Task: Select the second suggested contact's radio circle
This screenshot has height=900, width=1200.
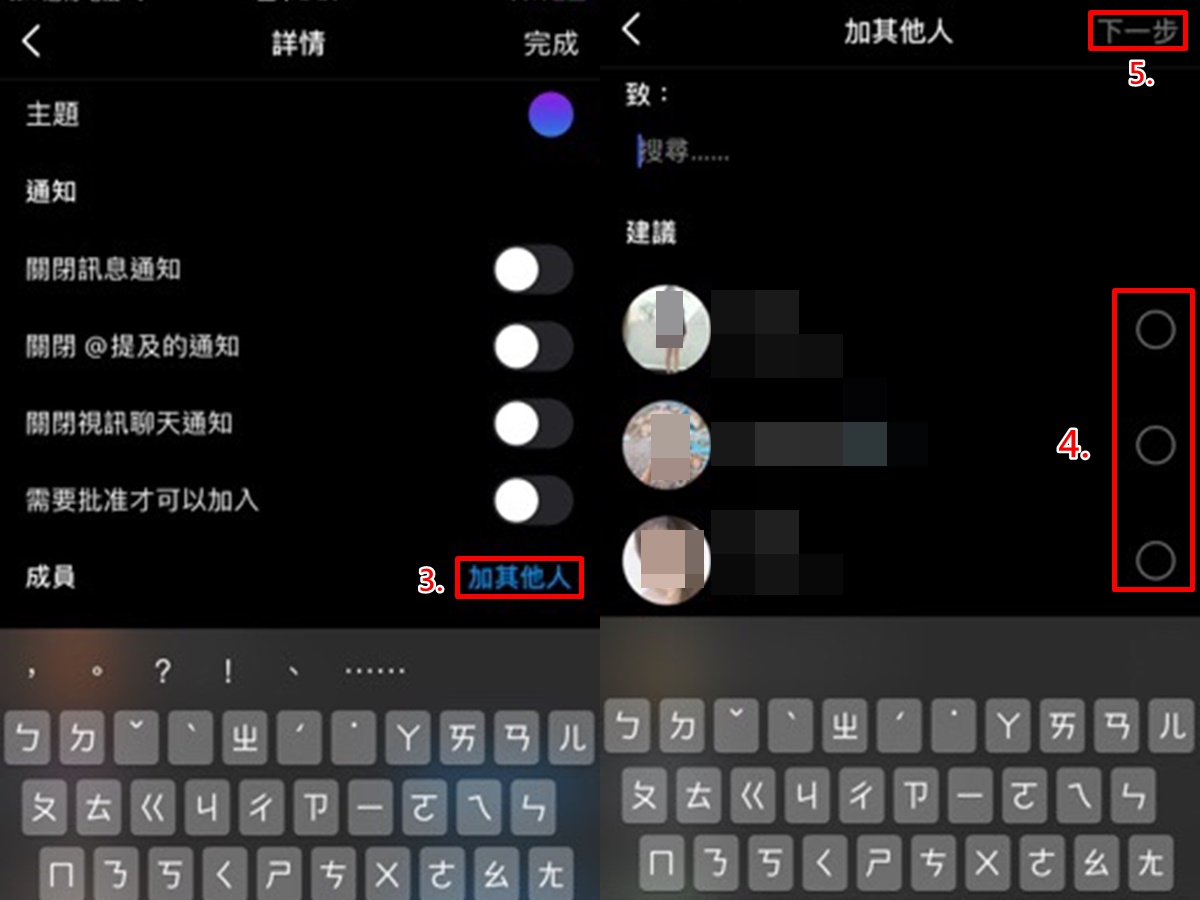Action: [x=1155, y=445]
